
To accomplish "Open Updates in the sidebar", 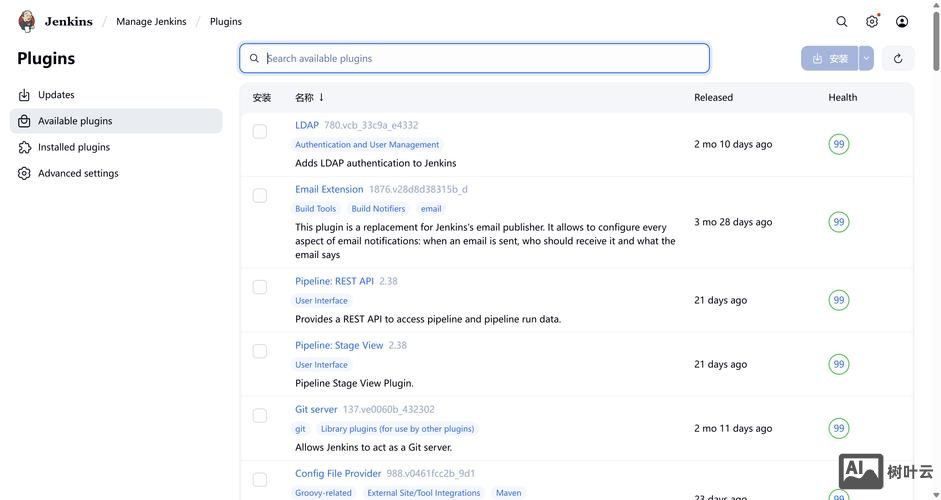I will tap(56, 95).
